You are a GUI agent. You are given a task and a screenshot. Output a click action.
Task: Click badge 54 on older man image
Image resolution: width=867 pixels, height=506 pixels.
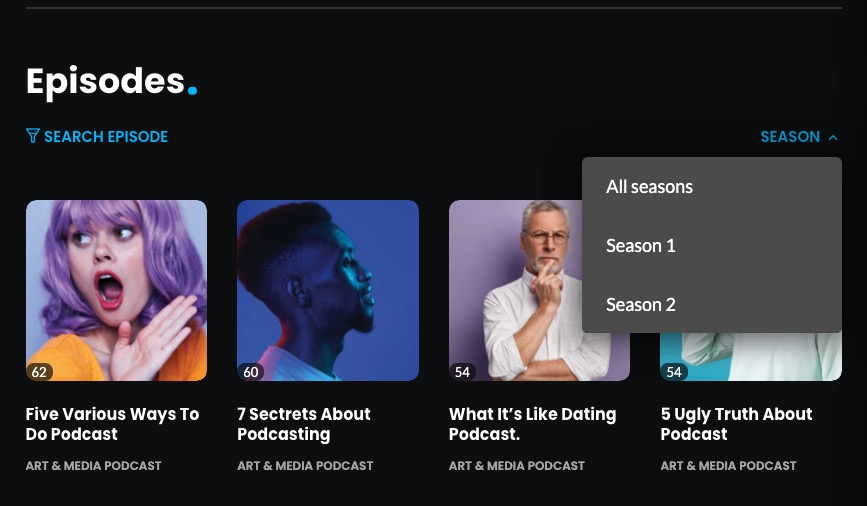pos(462,372)
